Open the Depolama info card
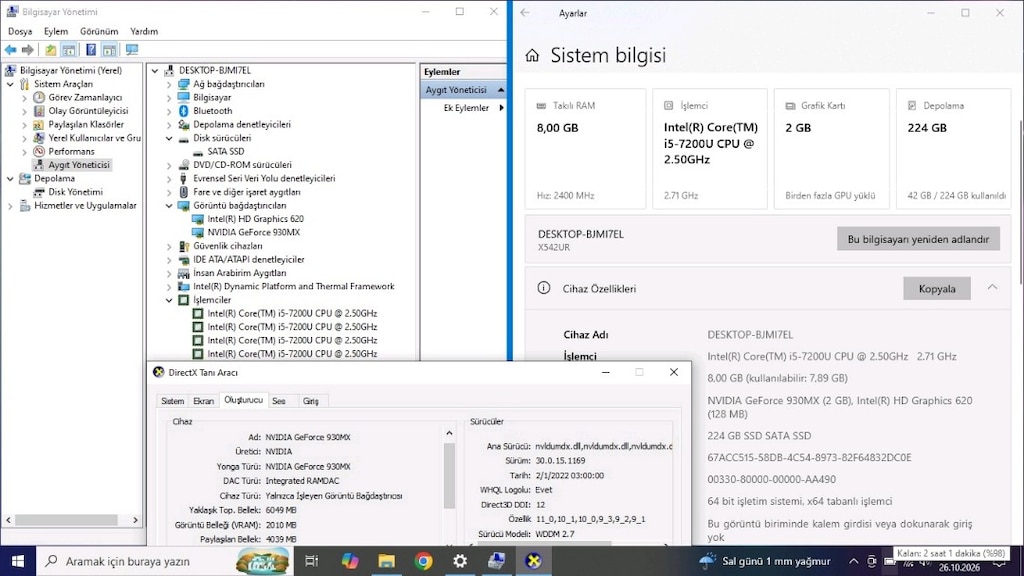Image resolution: width=1024 pixels, height=576 pixels. [x=953, y=149]
